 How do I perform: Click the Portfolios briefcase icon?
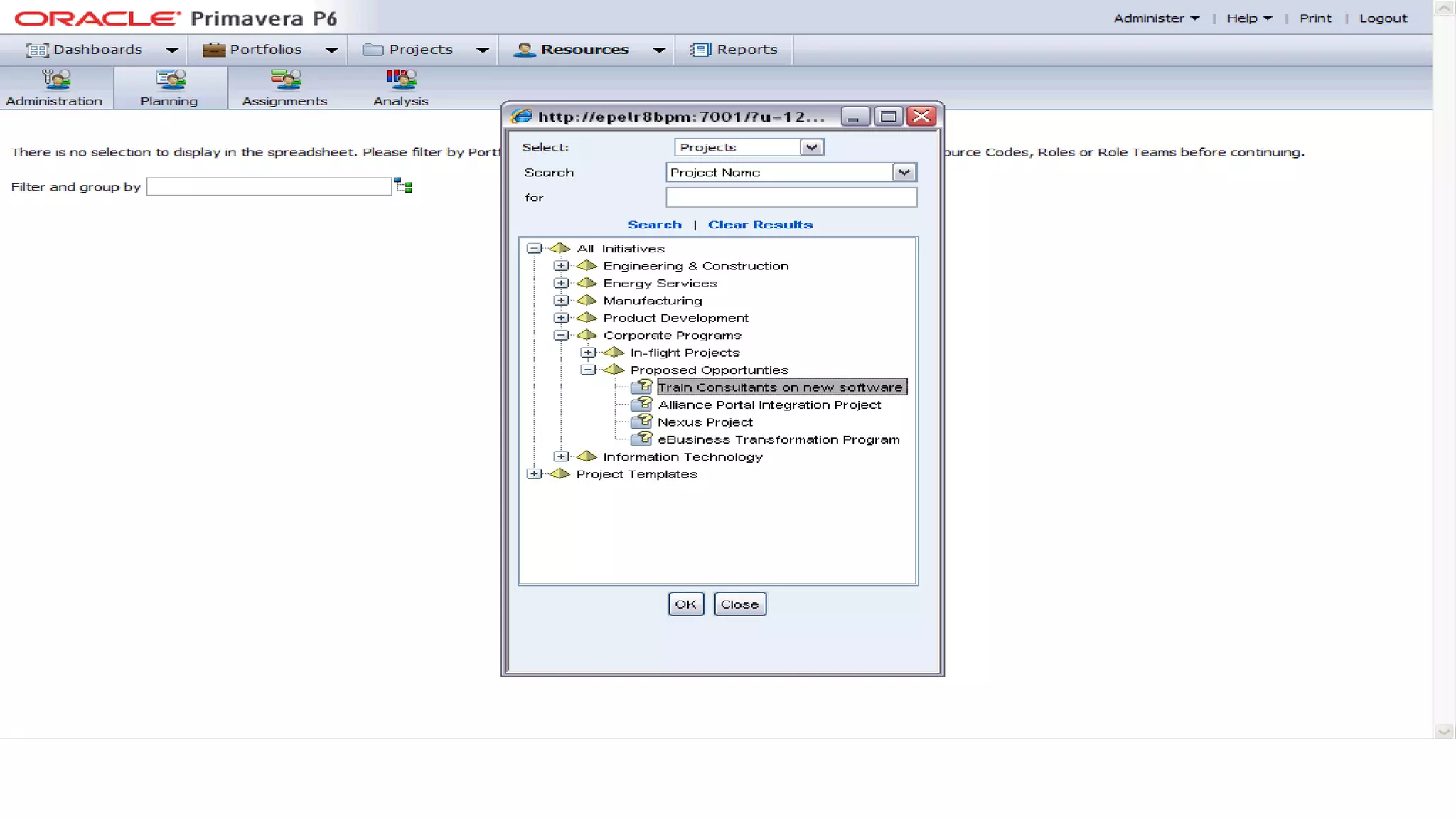point(214,50)
